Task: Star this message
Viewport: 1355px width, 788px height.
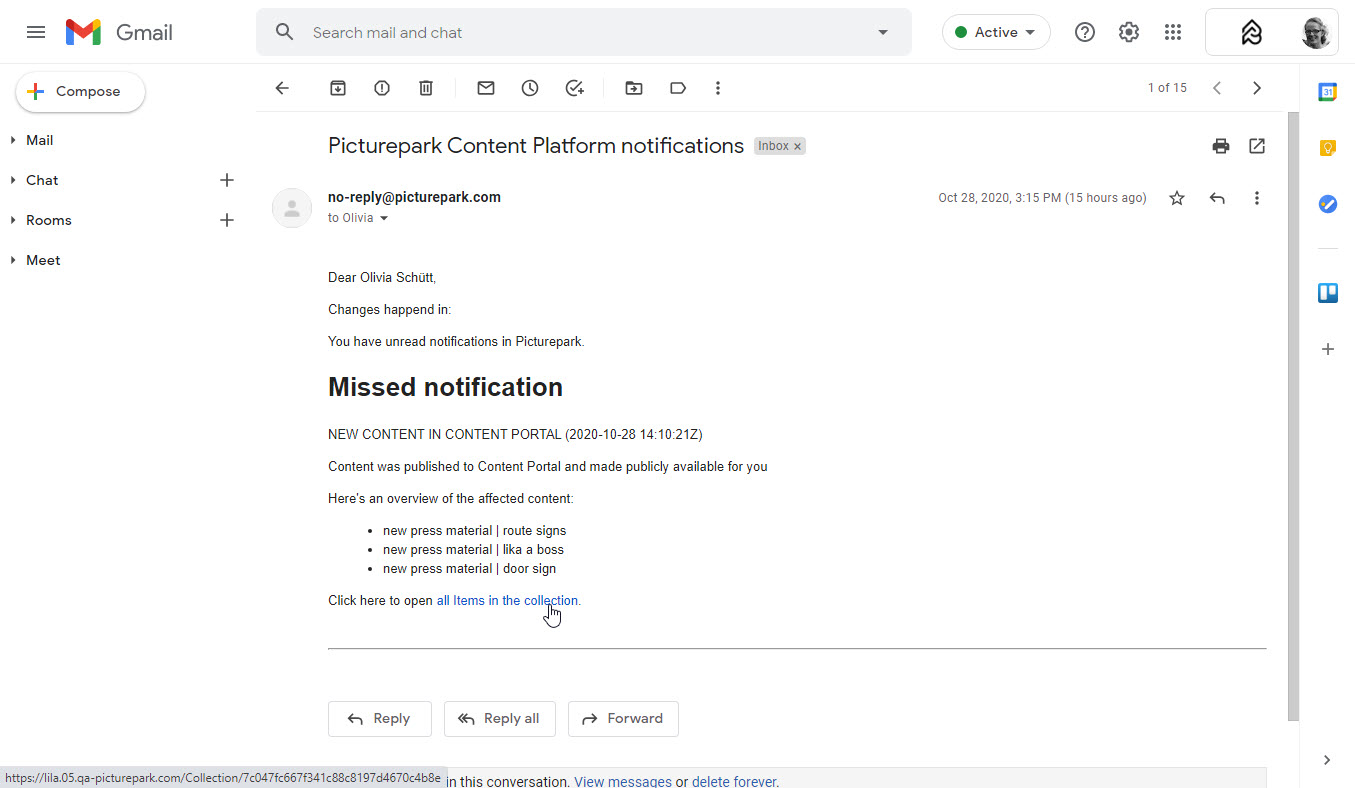Action: [1177, 198]
